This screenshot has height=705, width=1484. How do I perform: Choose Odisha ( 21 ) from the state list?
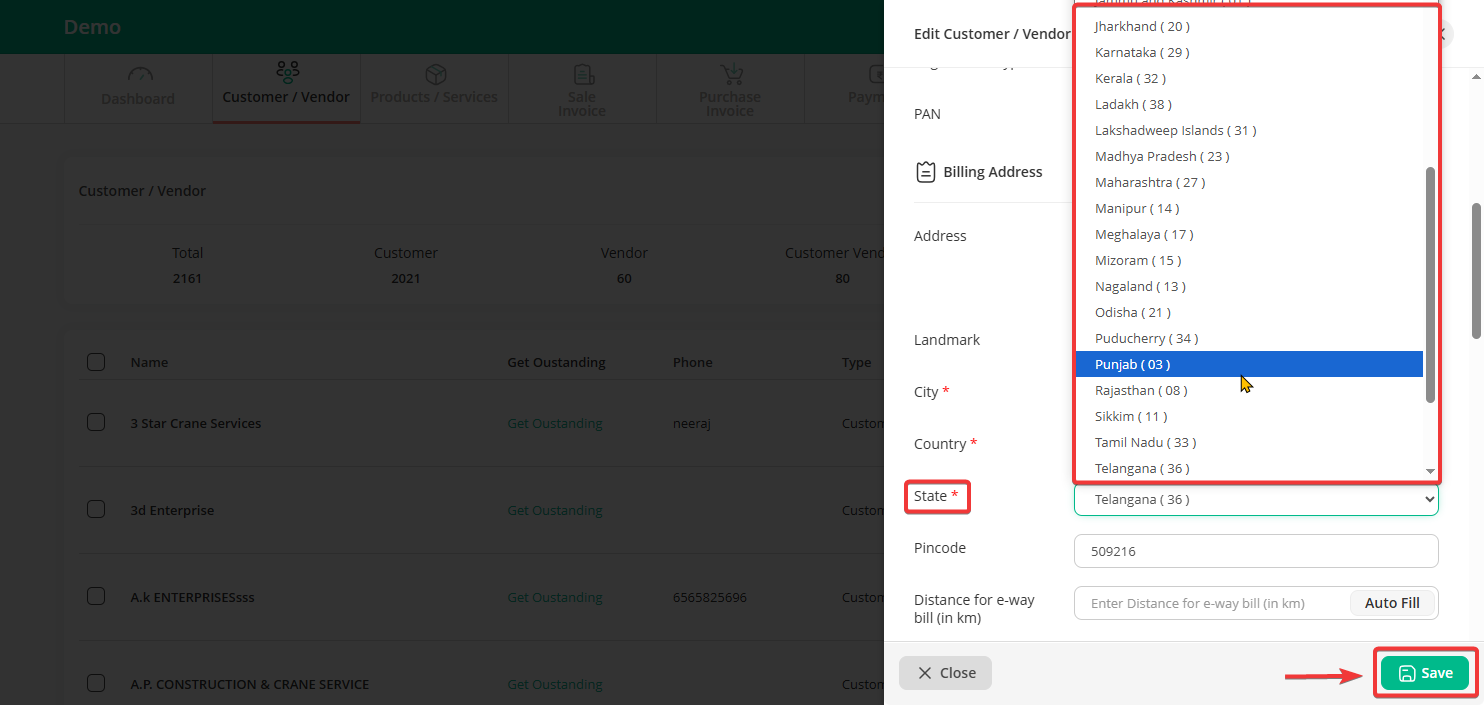pyautogui.click(x=1249, y=312)
